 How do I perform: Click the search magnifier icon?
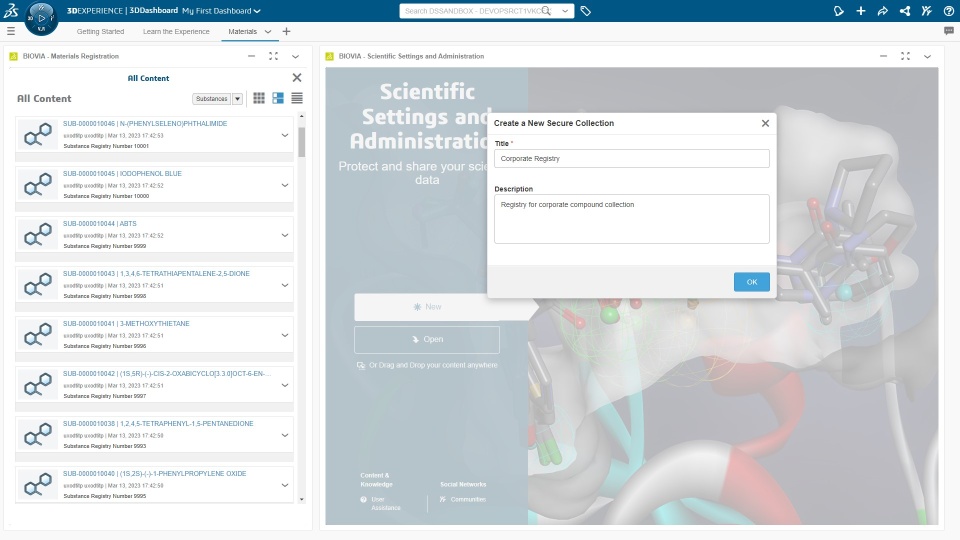(546, 11)
